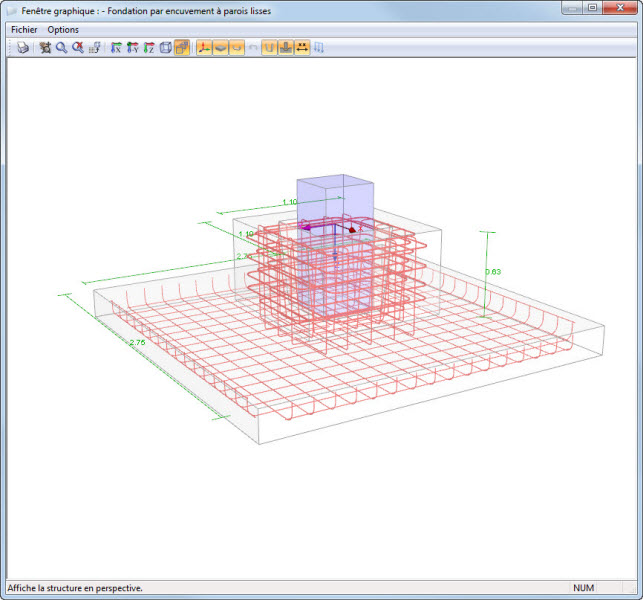This screenshot has width=643, height=600.
Task: Switch to view along Z axis
Action: 149,48
